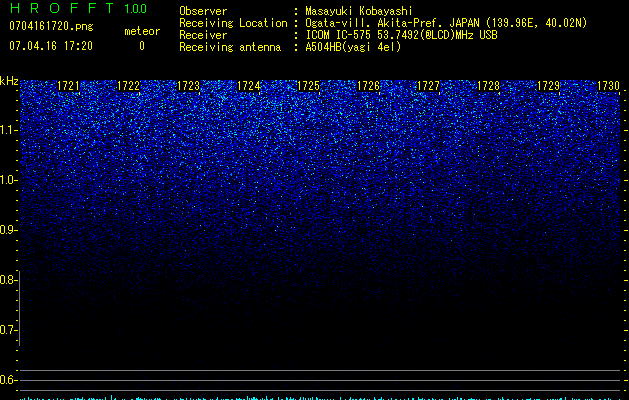Click the HROFFT 1.0.0 title text
Image resolution: width=629 pixels, height=400 pixels.
pyautogui.click(x=78, y=8)
